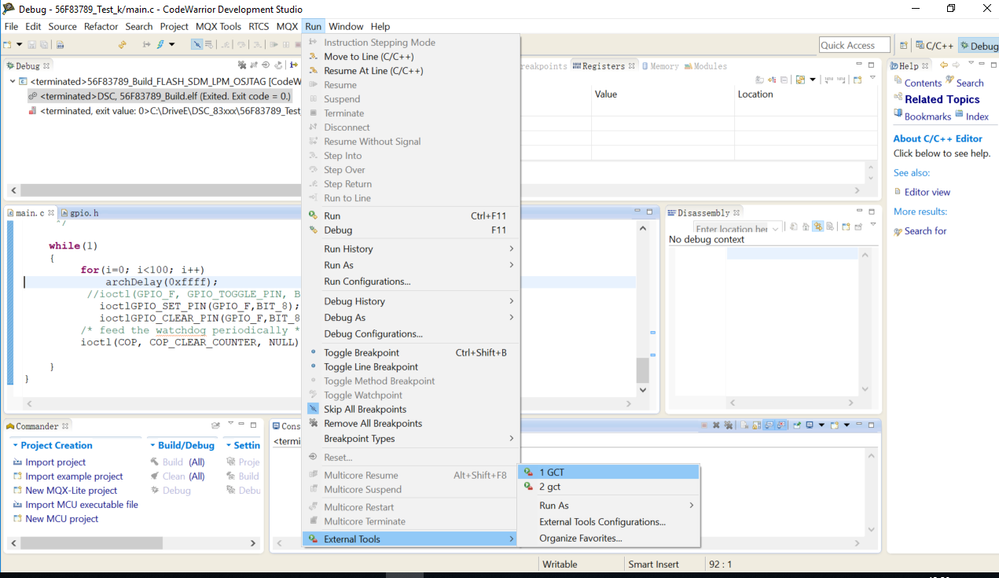Choose Toggle Line Breakpoint item

click(x=411, y=366)
